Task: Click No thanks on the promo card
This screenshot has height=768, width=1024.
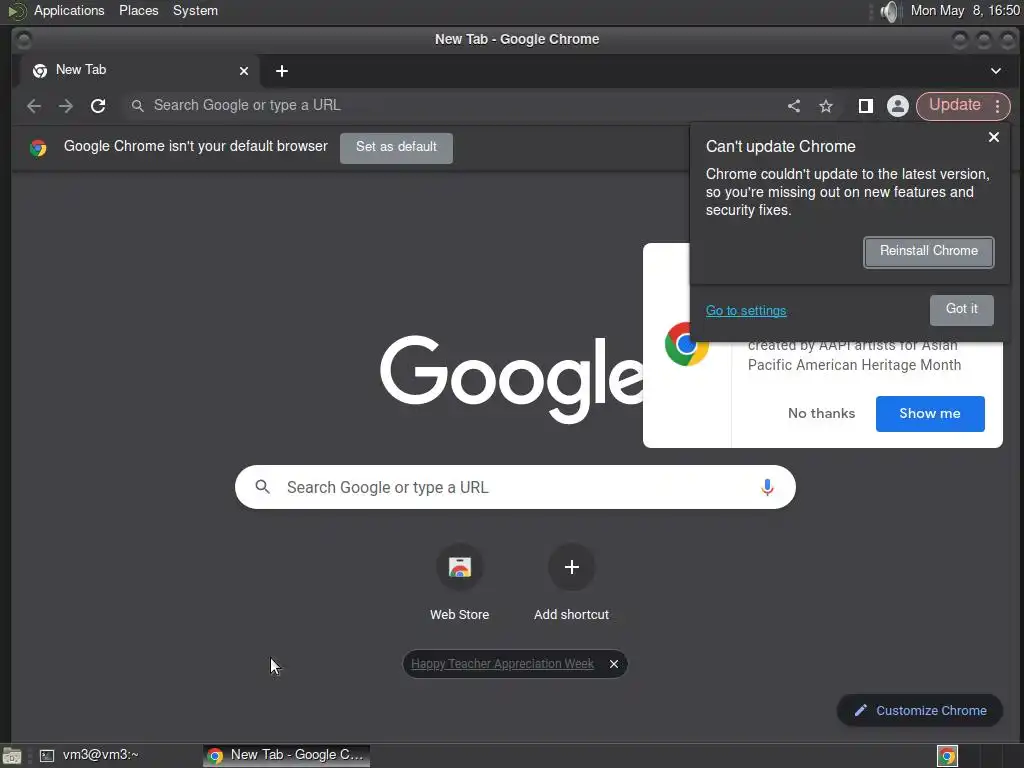Action: tap(822, 413)
